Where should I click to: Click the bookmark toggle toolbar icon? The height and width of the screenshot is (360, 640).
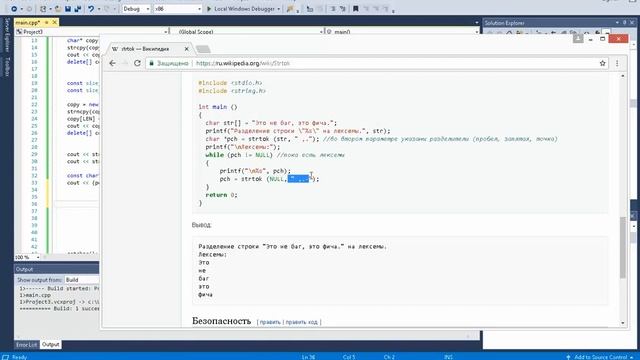[356, 9]
